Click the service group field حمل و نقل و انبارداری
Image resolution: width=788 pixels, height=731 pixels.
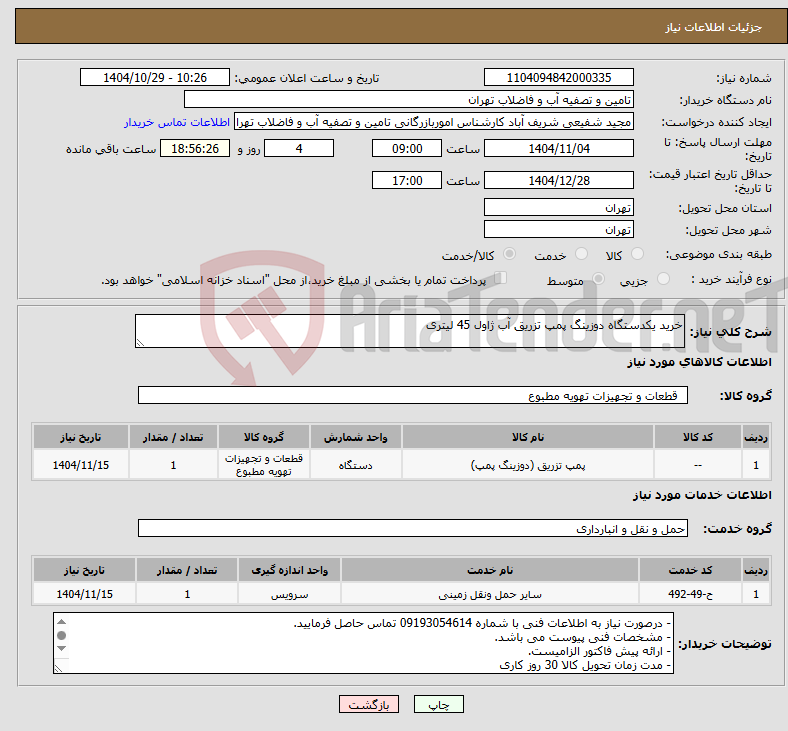pyautogui.click(x=413, y=528)
